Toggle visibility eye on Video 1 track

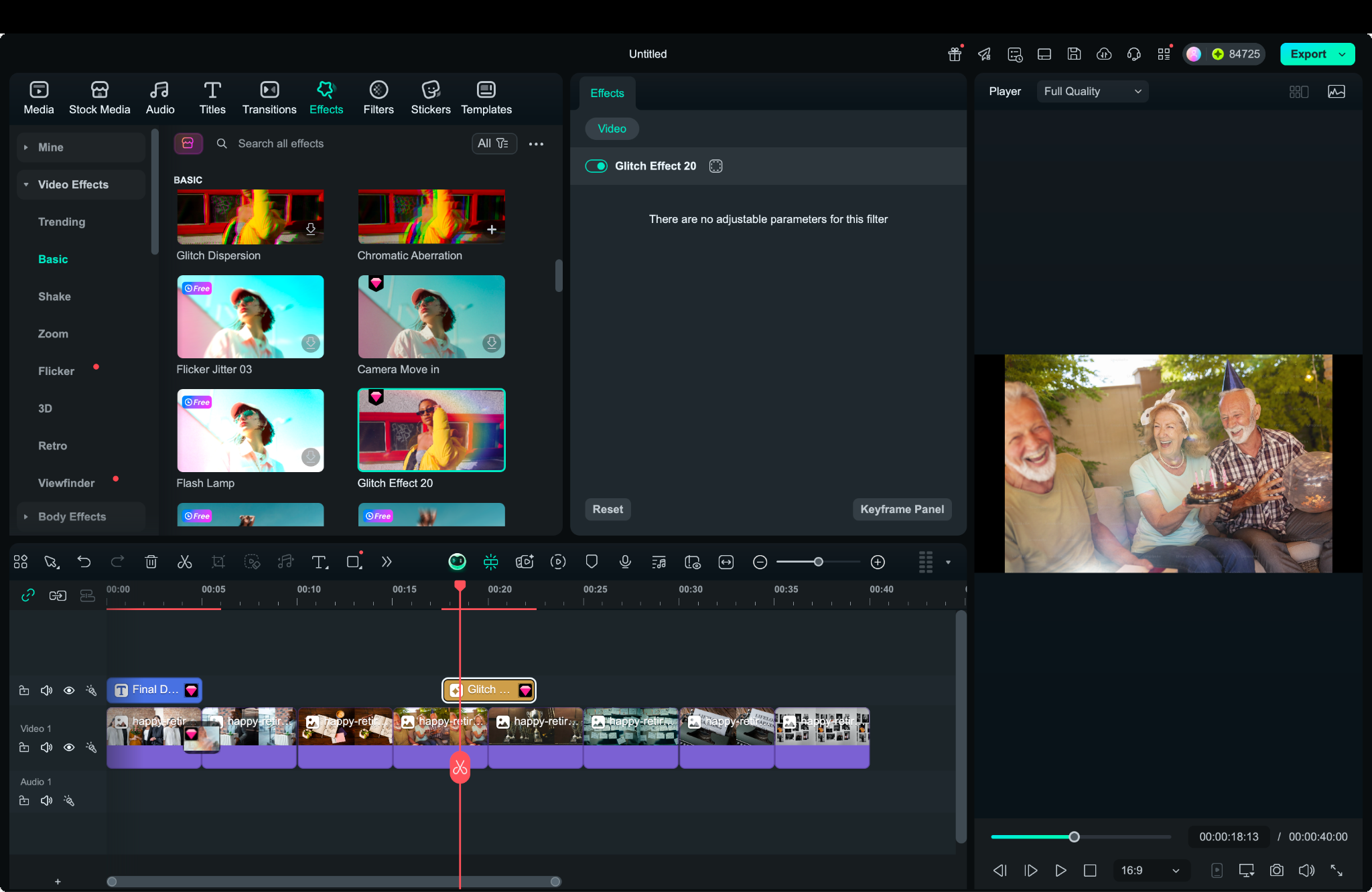tap(69, 747)
